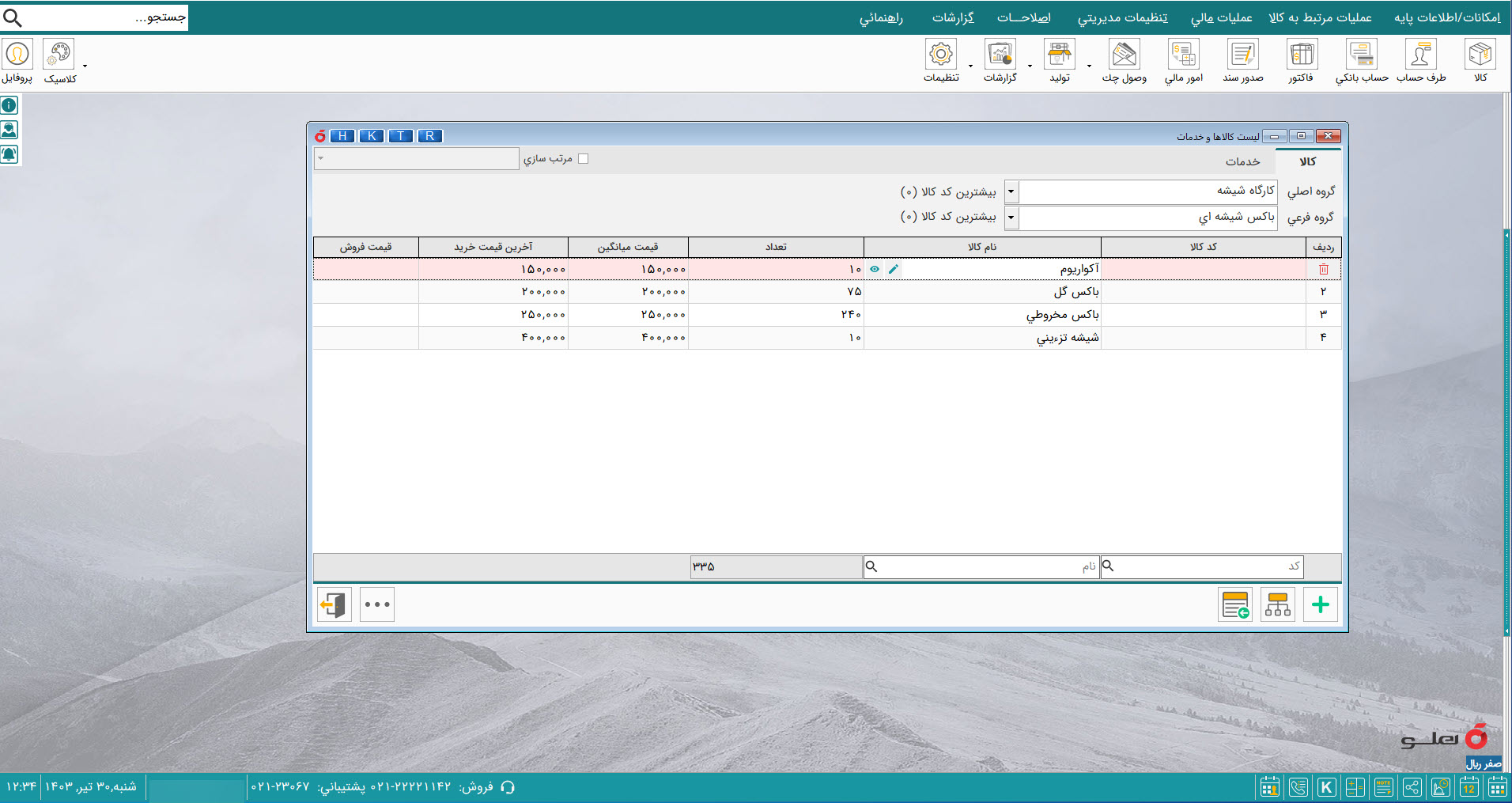Open the phone call icon in status bar
This screenshot has width=1512, height=803.
point(1298,787)
